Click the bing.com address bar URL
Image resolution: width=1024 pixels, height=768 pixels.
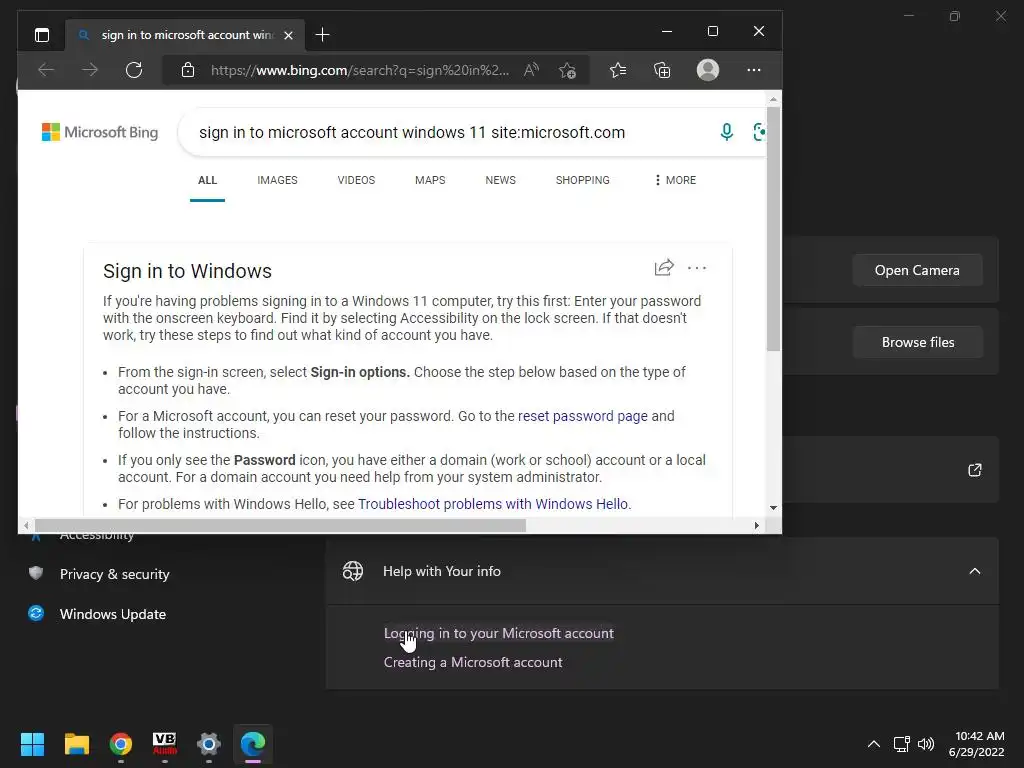(x=359, y=70)
